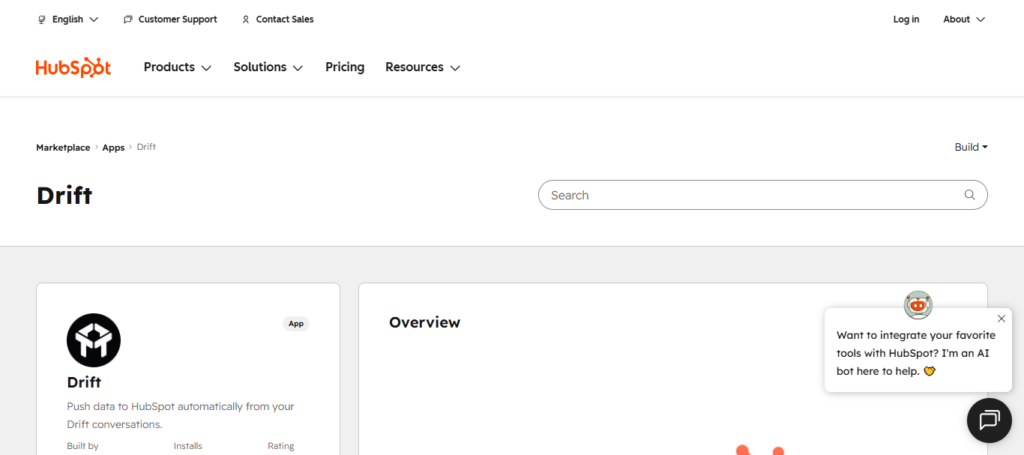Expand the Solutions menu
This screenshot has width=1024, height=455.
click(268, 67)
